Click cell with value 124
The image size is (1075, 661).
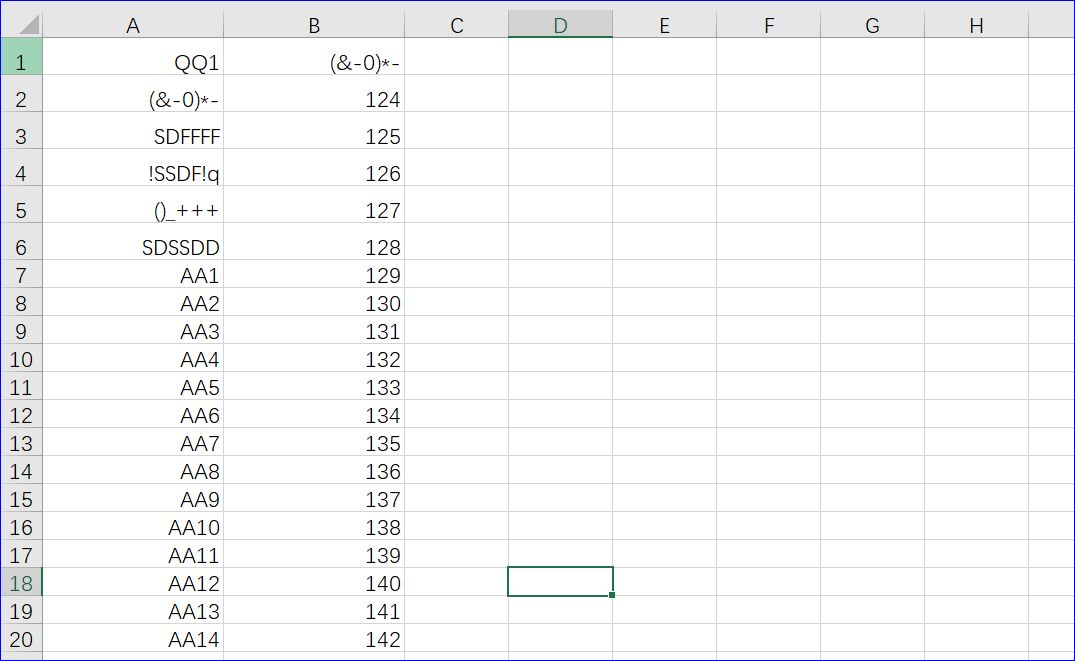(314, 93)
